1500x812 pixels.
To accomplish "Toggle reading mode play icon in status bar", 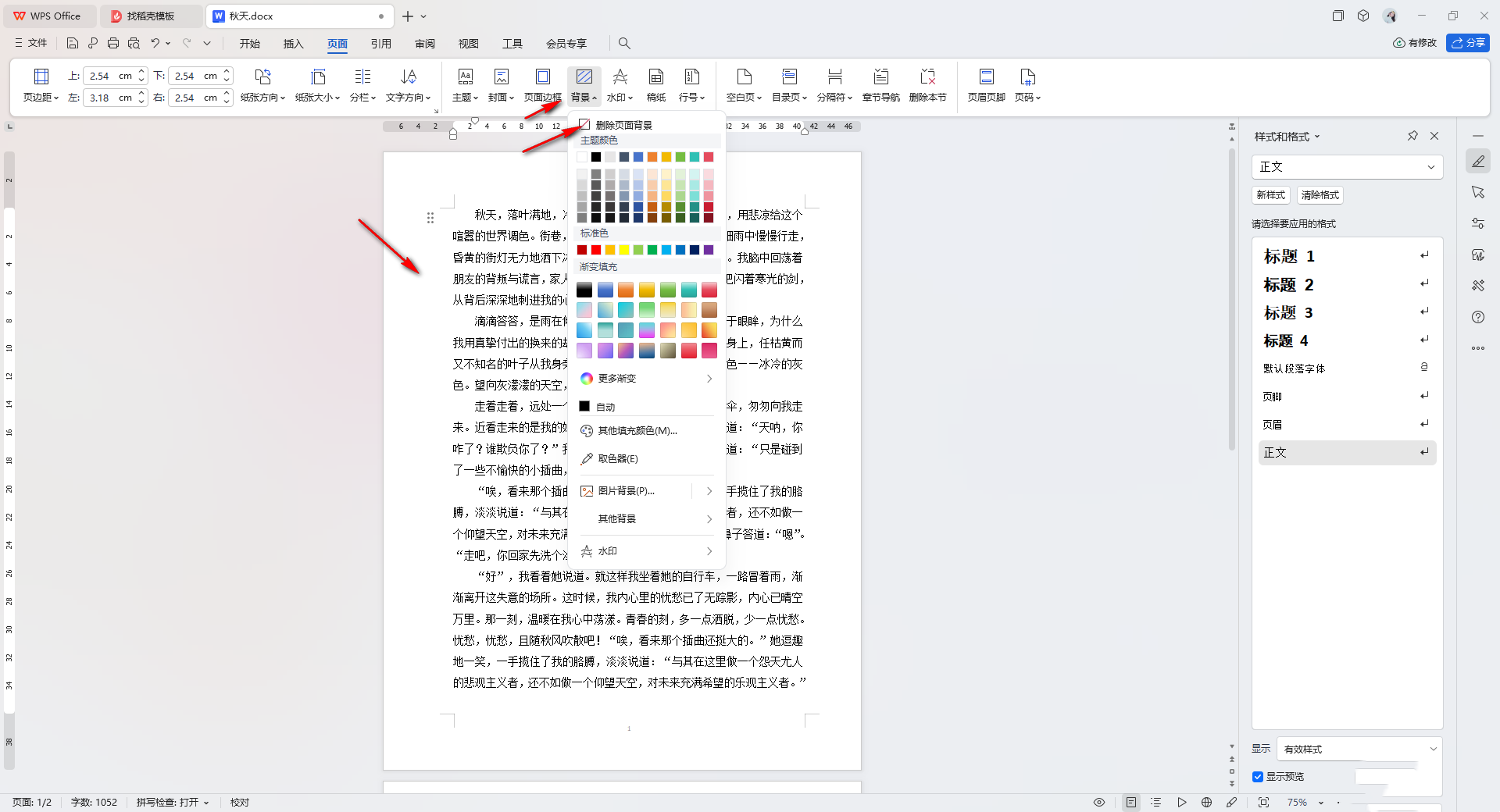I will coord(1181,802).
